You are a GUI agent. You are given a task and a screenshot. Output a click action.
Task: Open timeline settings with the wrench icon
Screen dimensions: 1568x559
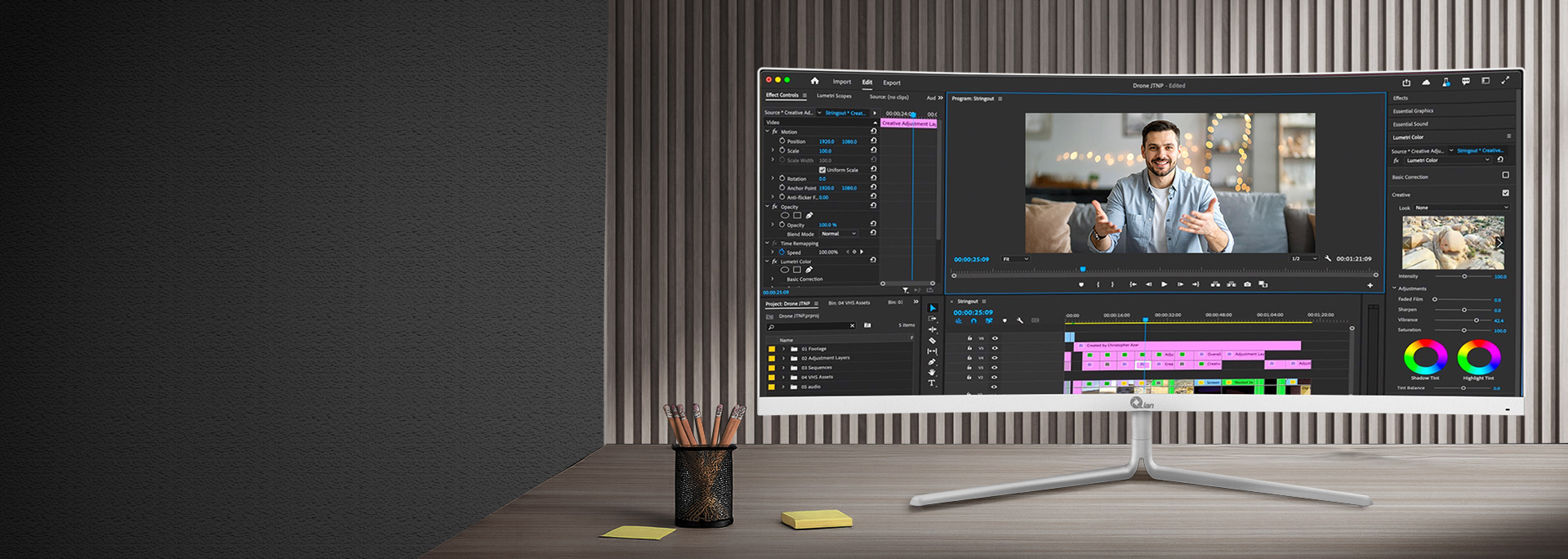(1020, 320)
